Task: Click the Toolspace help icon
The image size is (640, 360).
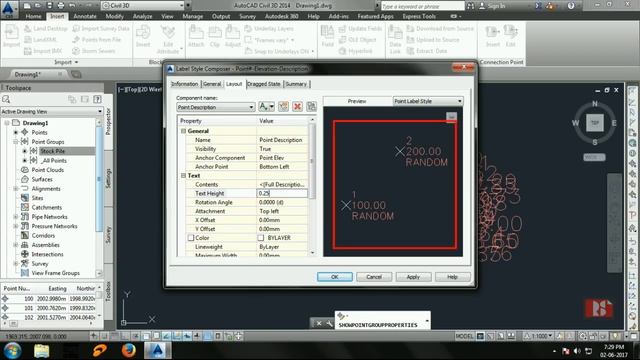Action: [97, 99]
